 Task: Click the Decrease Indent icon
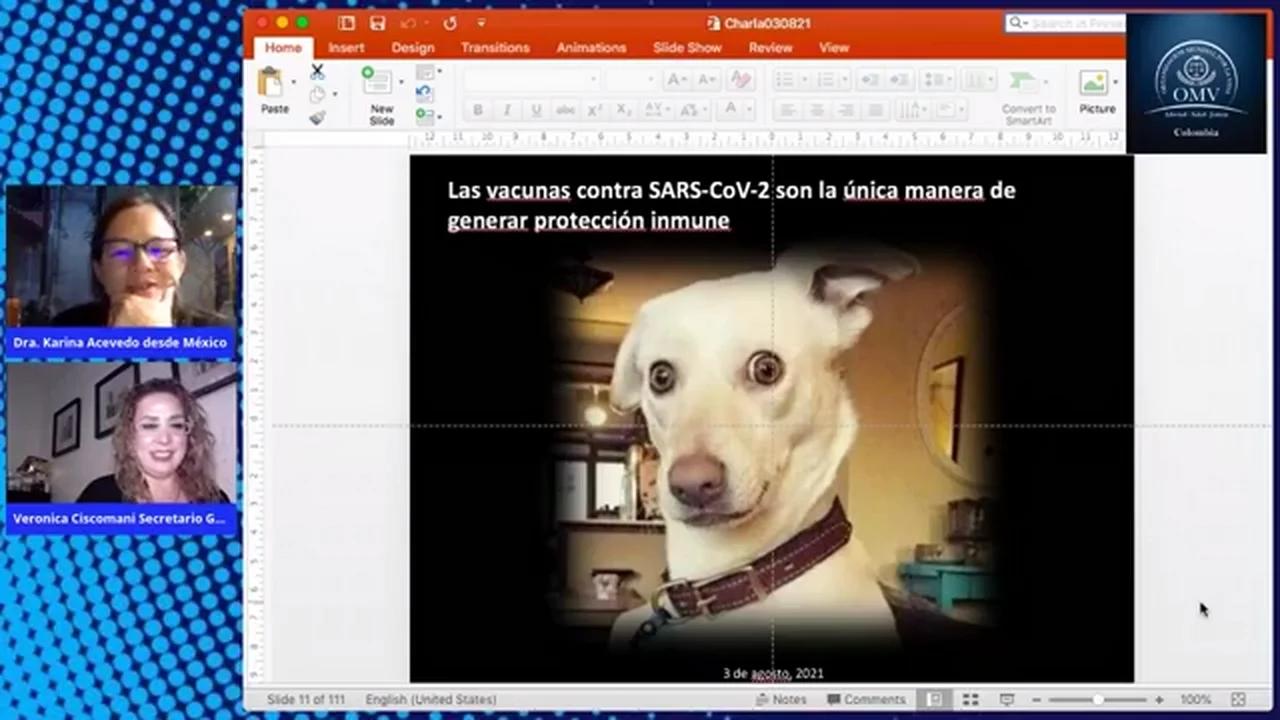pyautogui.click(x=870, y=80)
